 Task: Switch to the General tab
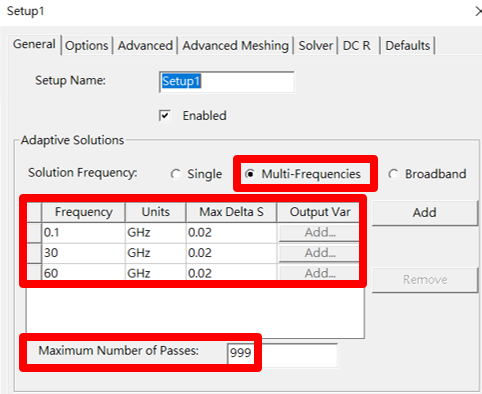click(34, 44)
